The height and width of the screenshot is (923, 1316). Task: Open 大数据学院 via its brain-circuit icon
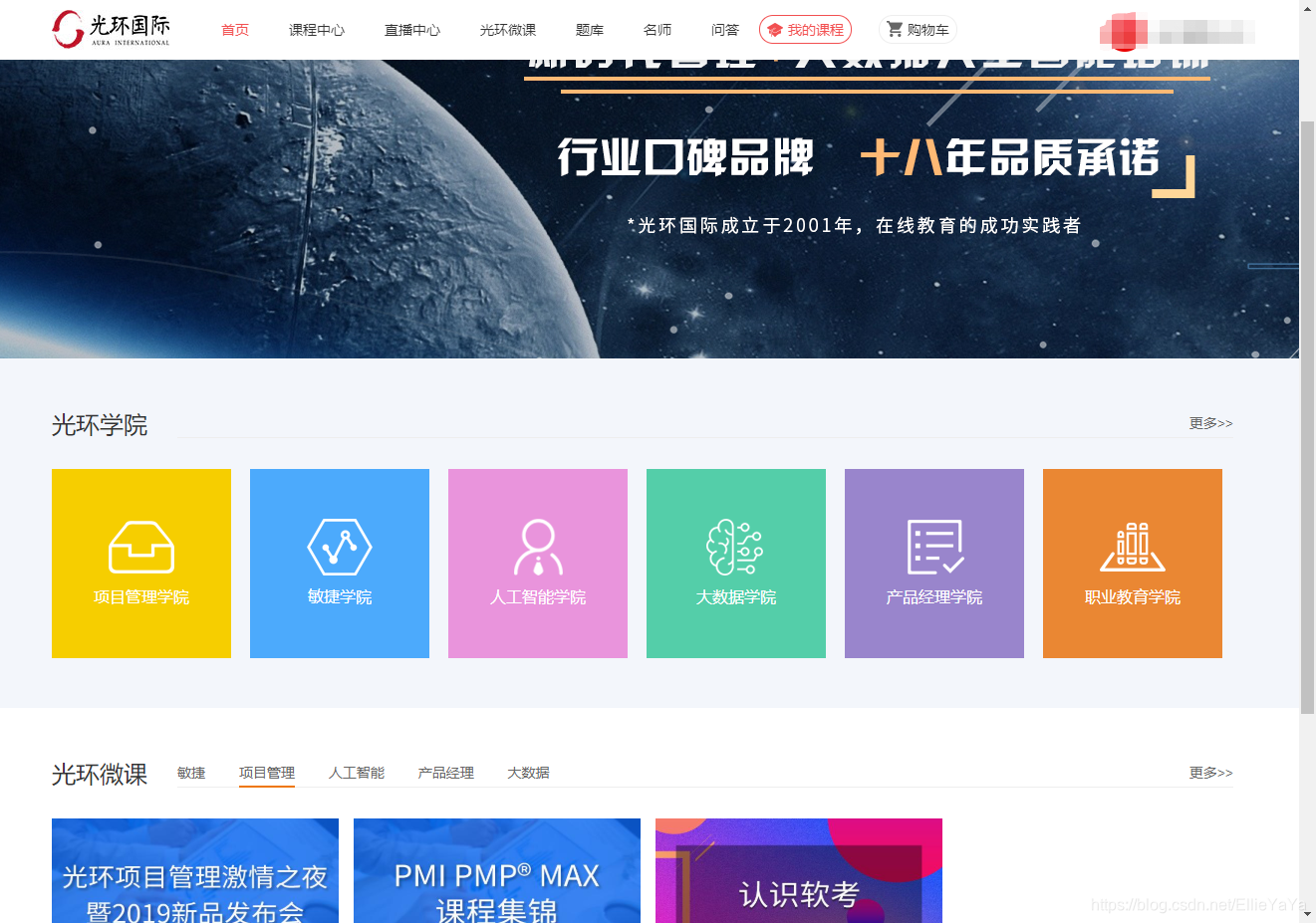[735, 547]
